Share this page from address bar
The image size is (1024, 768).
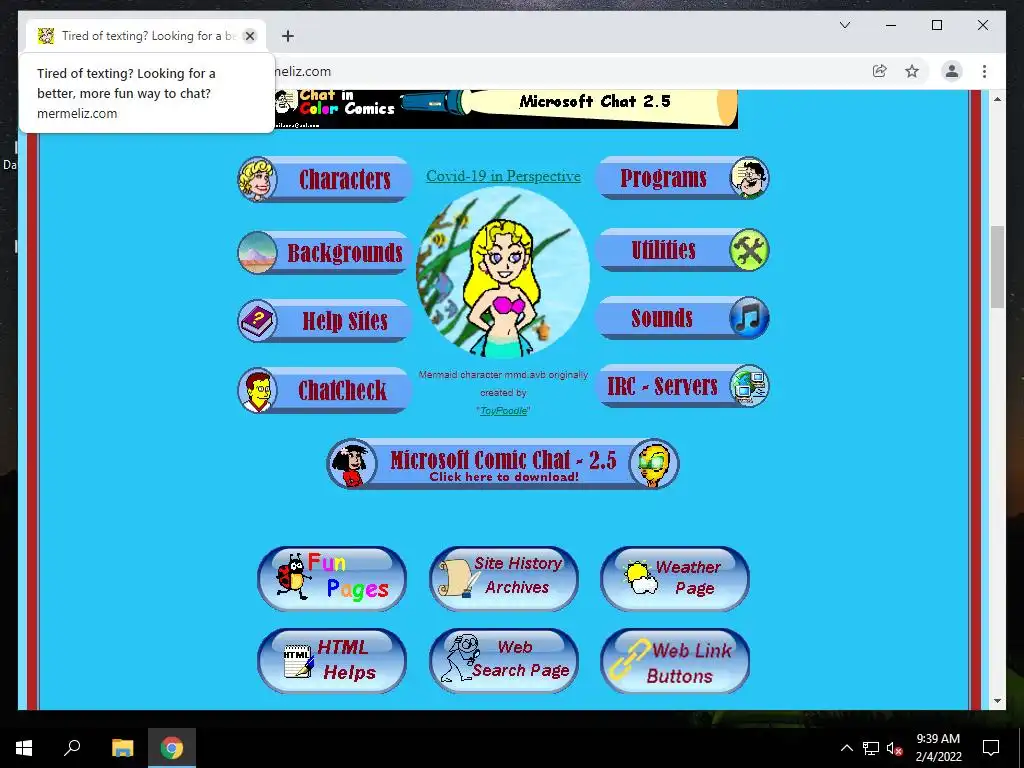[880, 71]
